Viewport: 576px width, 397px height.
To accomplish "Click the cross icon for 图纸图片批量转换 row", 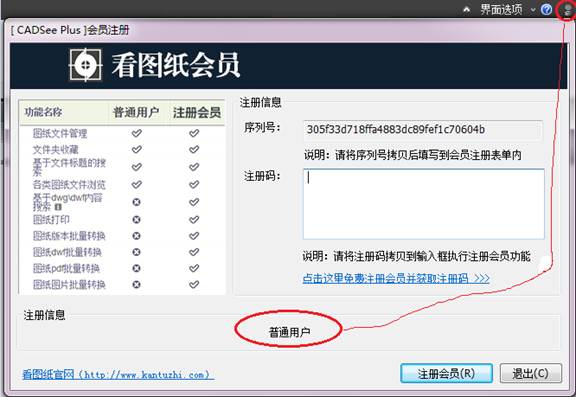I will point(136,284).
